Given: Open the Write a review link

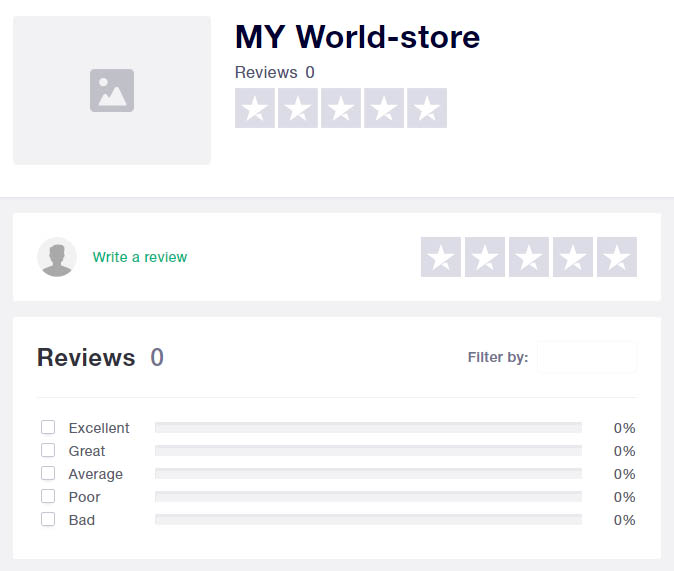Looking at the screenshot, I should pos(140,257).
